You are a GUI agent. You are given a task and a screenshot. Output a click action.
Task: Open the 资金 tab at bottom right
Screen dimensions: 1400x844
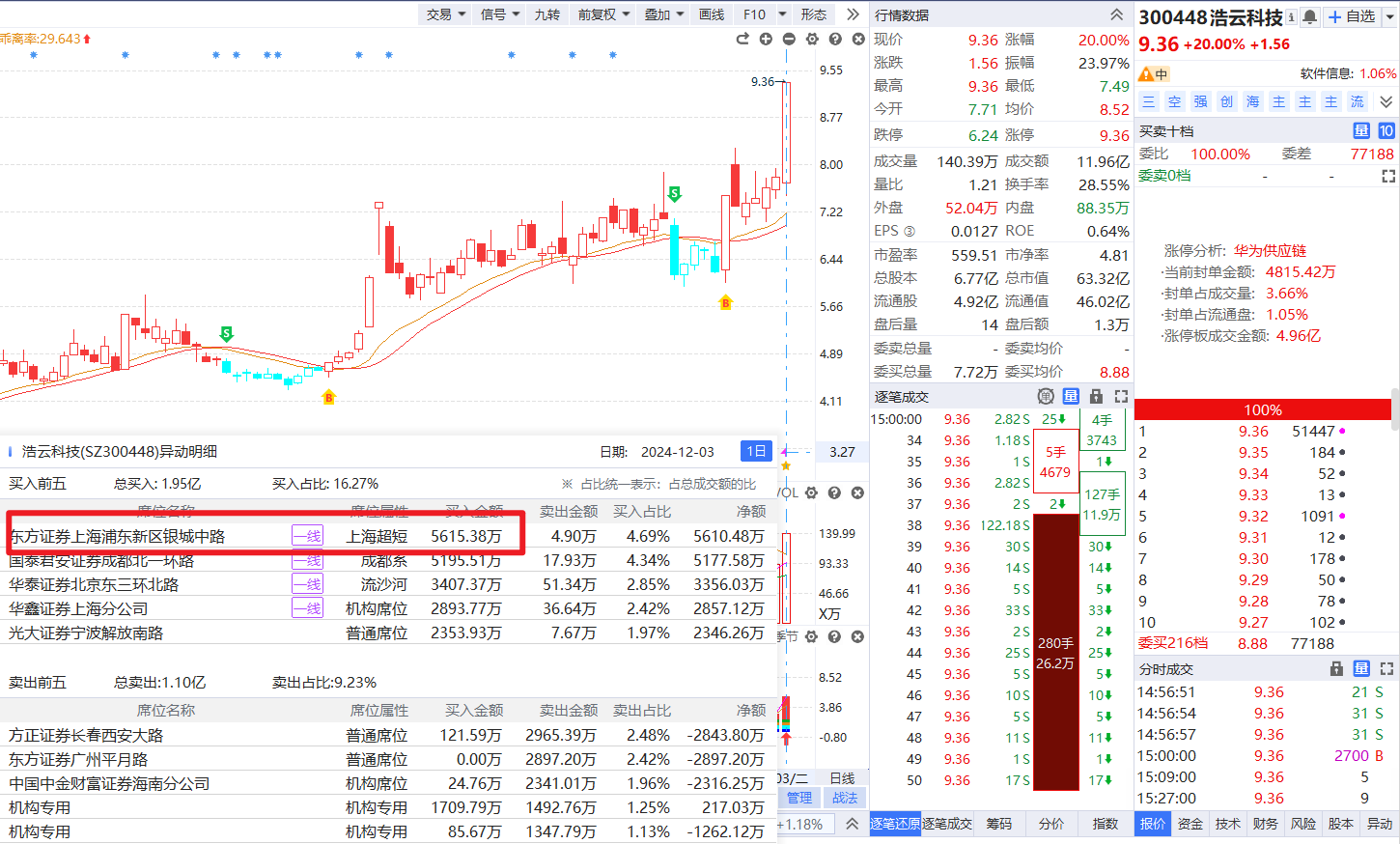point(1190,824)
